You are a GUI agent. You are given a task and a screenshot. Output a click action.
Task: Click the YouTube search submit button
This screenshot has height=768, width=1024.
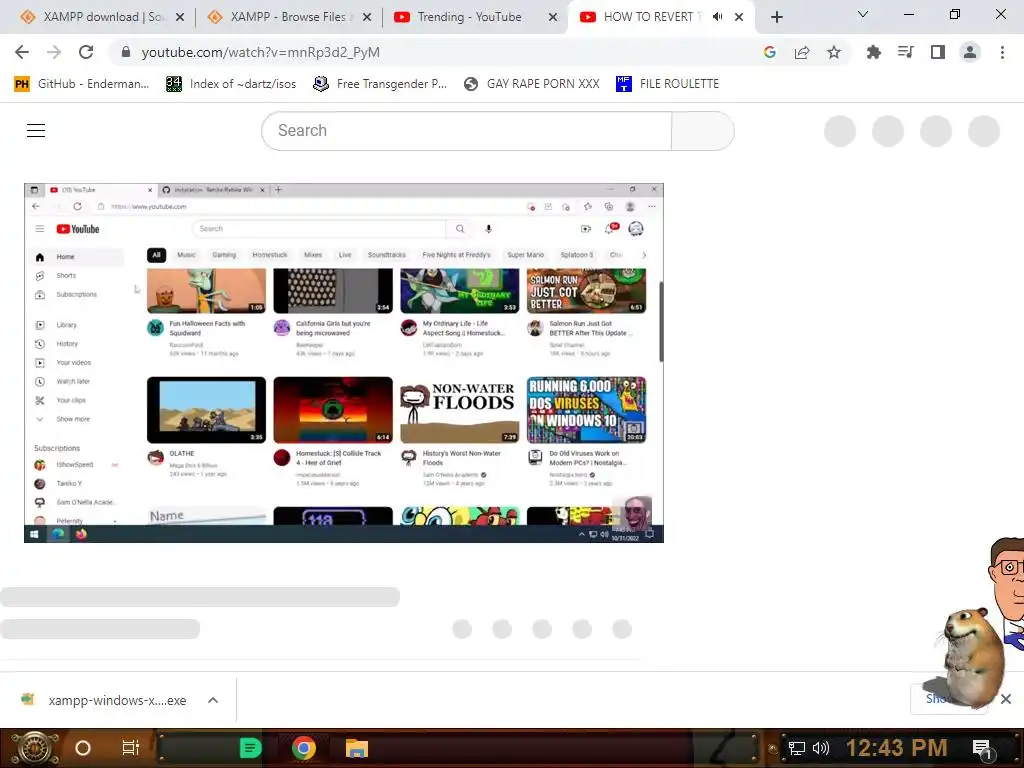point(703,131)
